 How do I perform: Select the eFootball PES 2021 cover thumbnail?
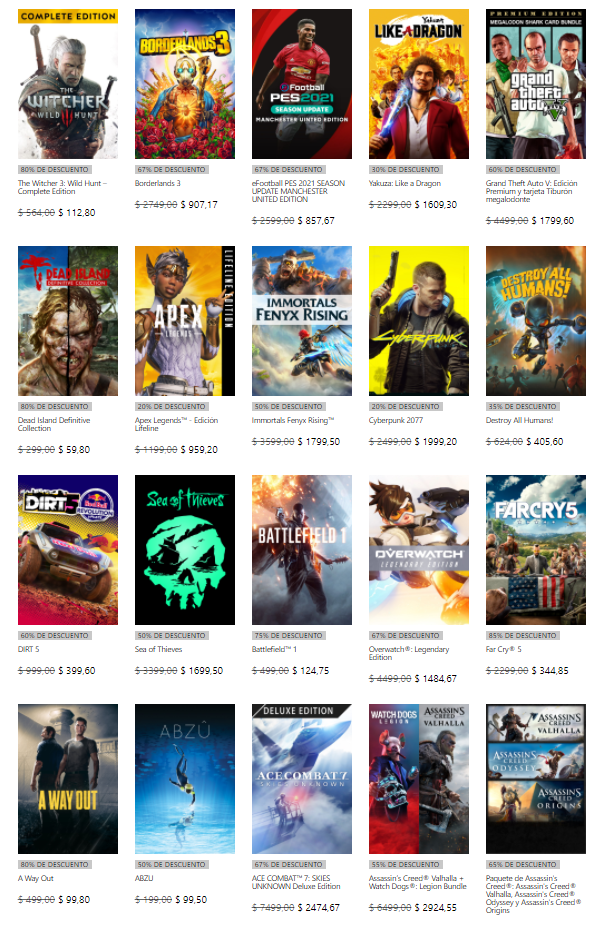[301, 84]
